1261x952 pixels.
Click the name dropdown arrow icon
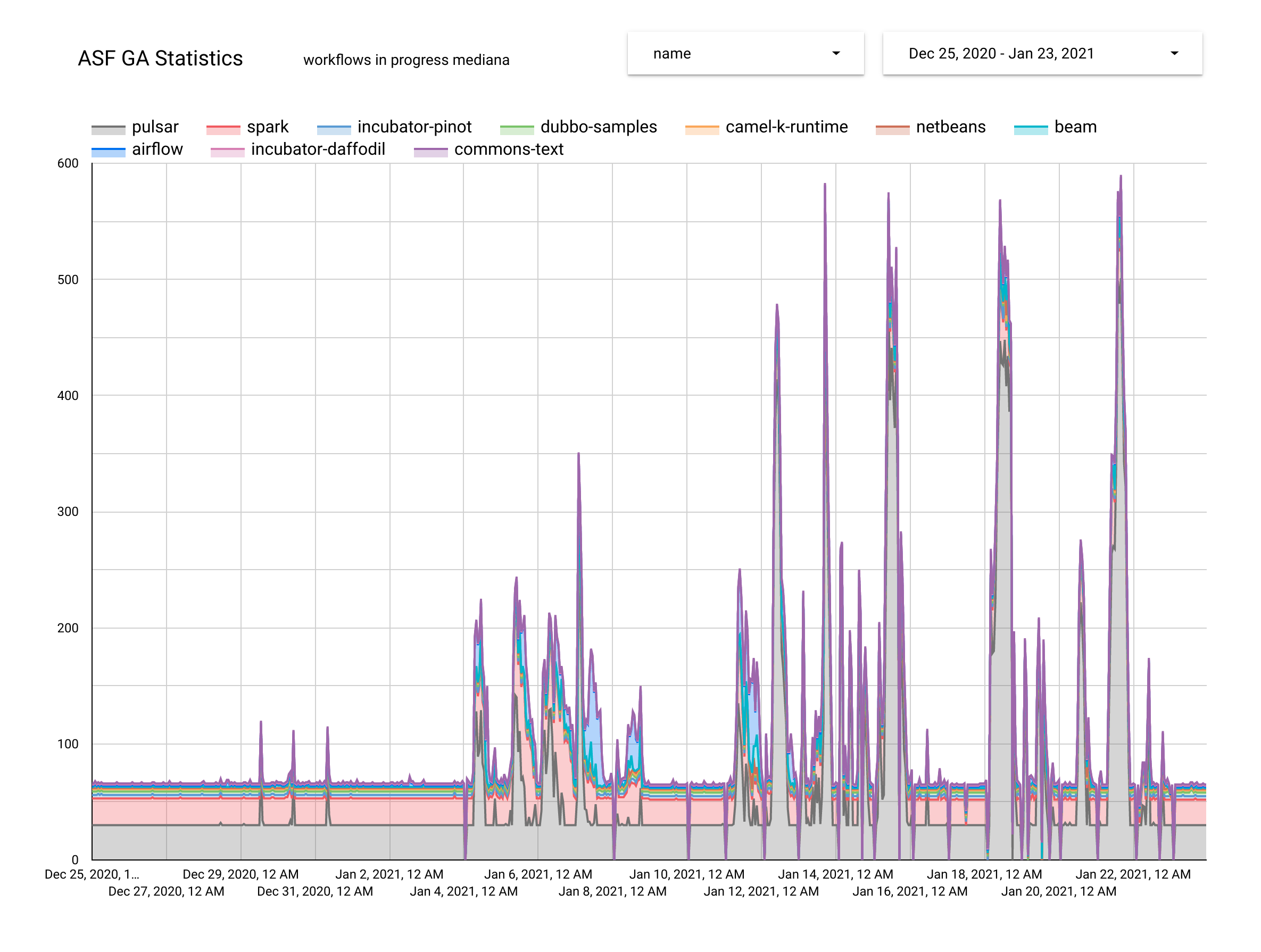pyautogui.click(x=836, y=54)
